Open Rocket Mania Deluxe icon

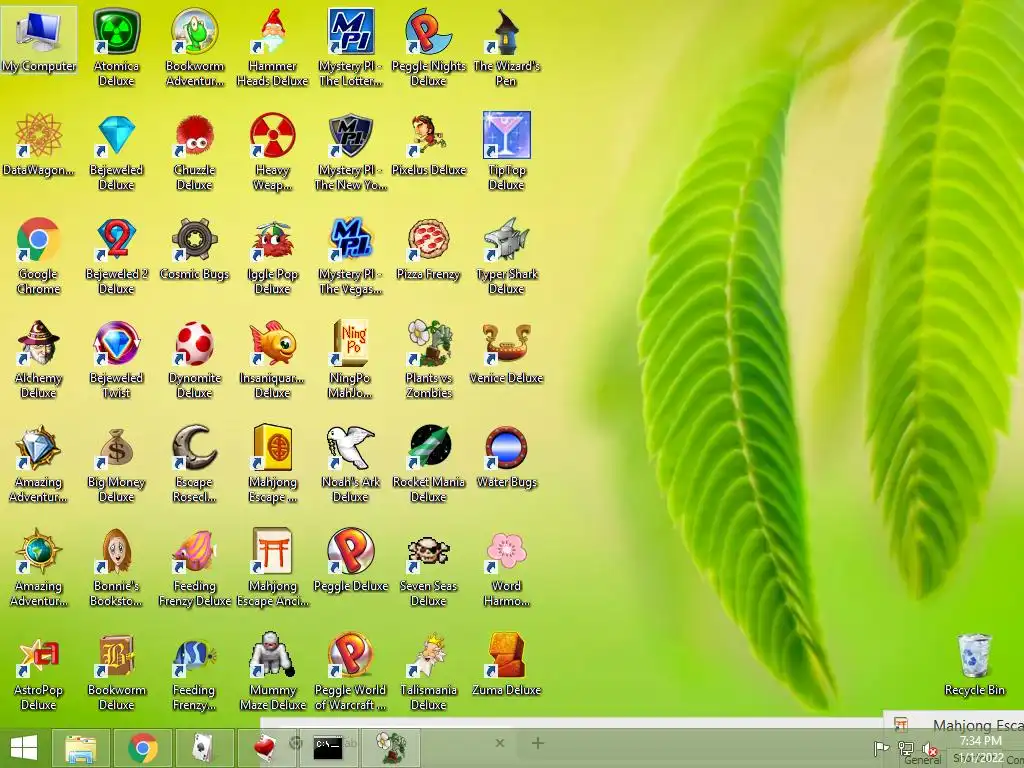428,463
